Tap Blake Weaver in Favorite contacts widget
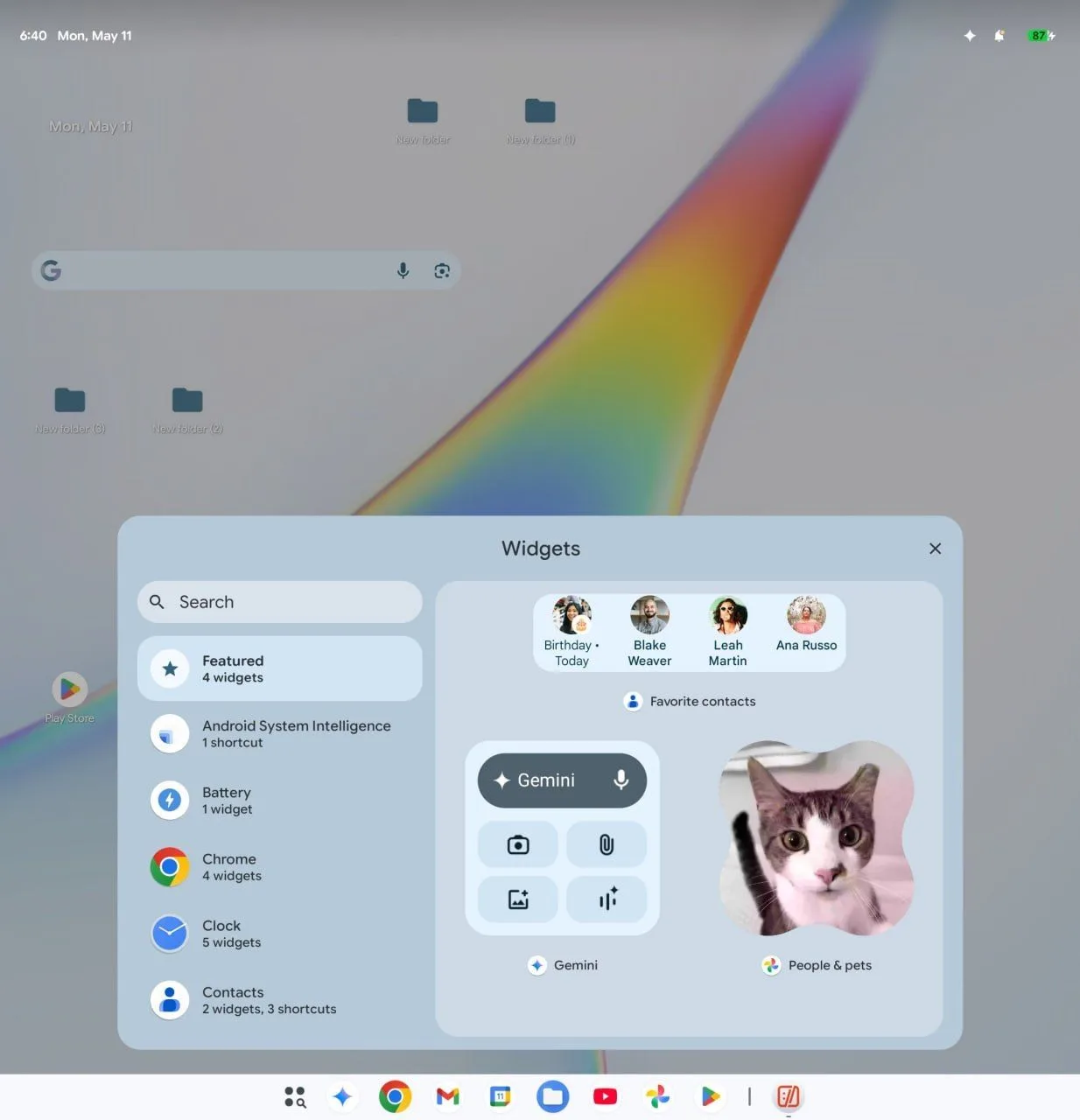Screen dimensions: 1080x1120 click(x=649, y=632)
